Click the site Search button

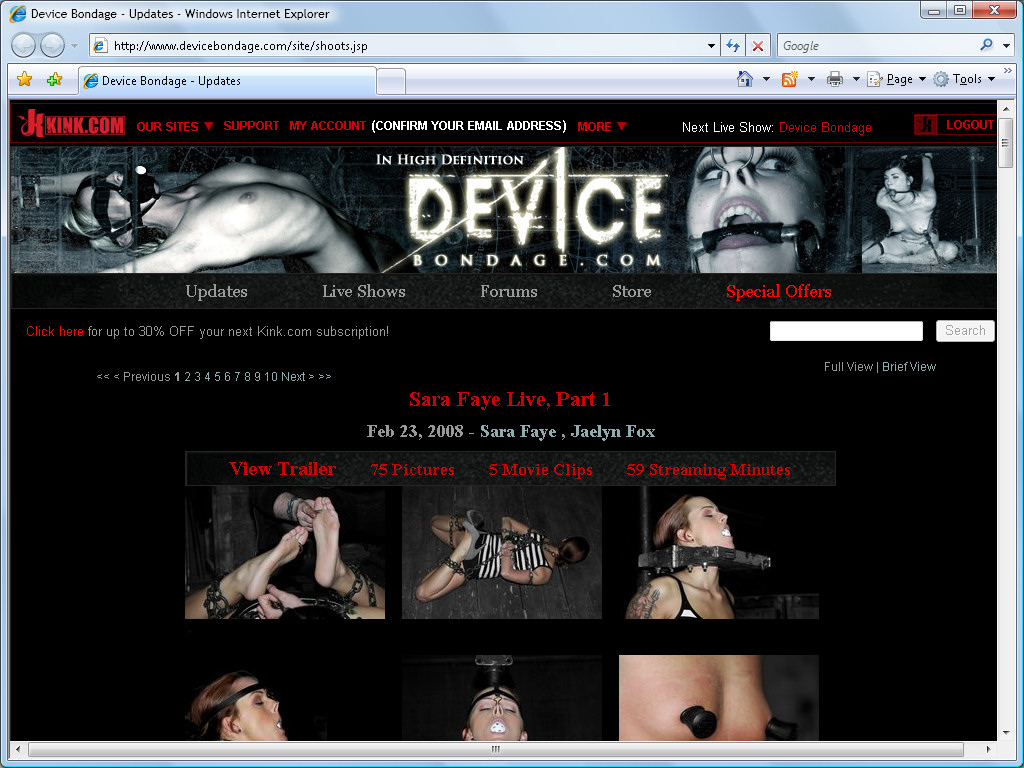(x=965, y=330)
